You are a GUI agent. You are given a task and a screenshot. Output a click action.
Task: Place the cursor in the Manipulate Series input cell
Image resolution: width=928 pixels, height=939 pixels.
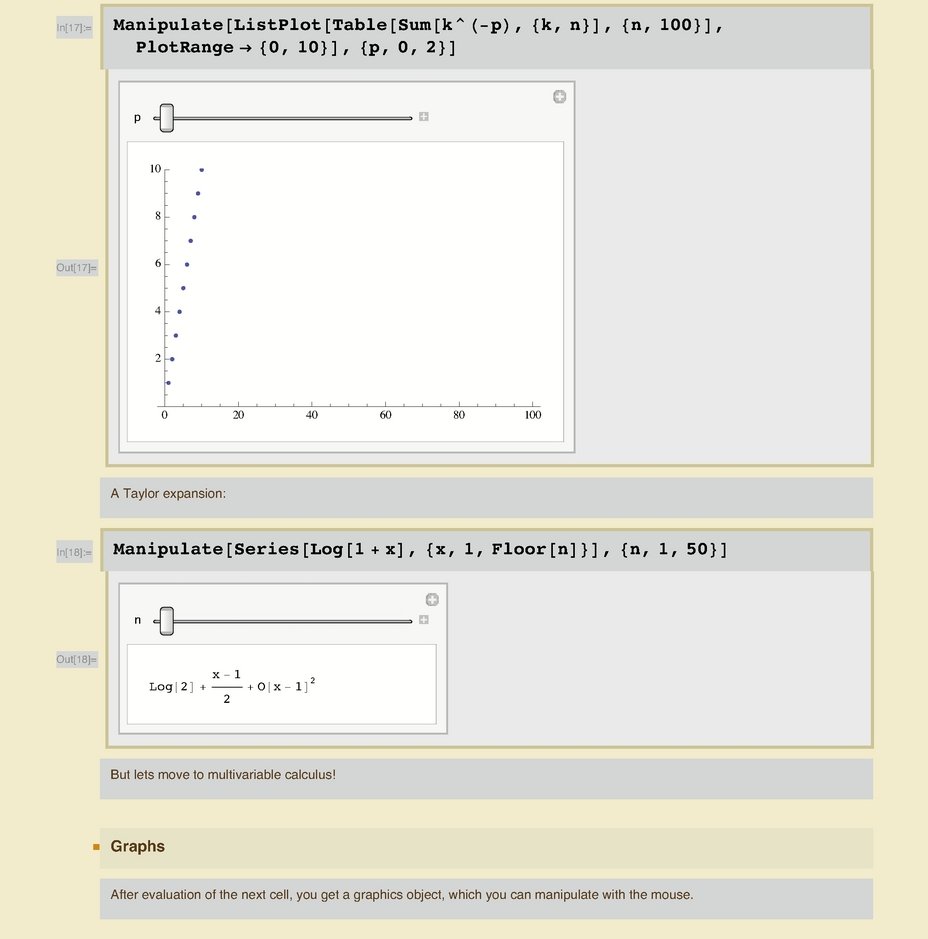(x=420, y=550)
